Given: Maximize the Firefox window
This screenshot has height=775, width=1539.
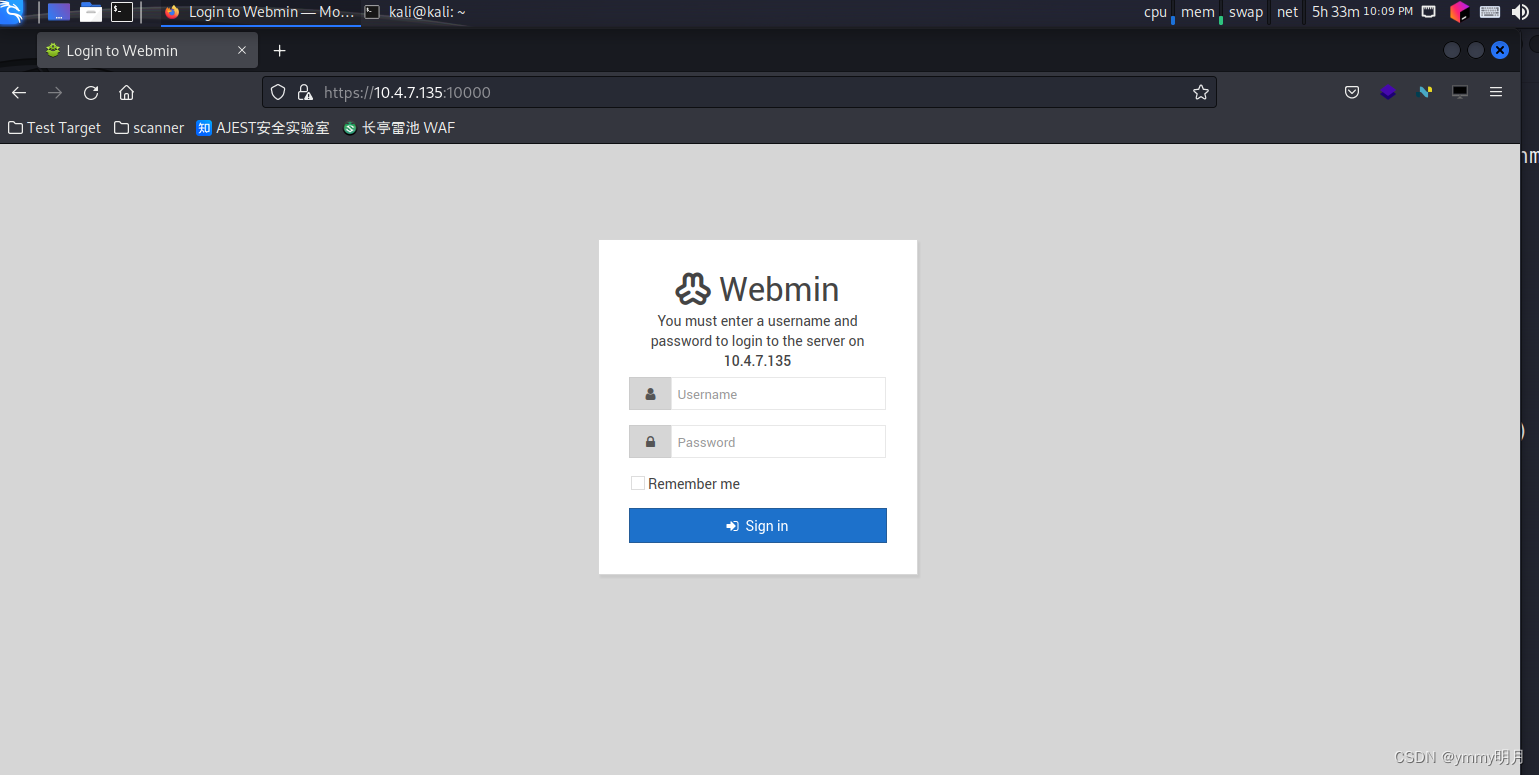Looking at the screenshot, I should click(x=1476, y=50).
